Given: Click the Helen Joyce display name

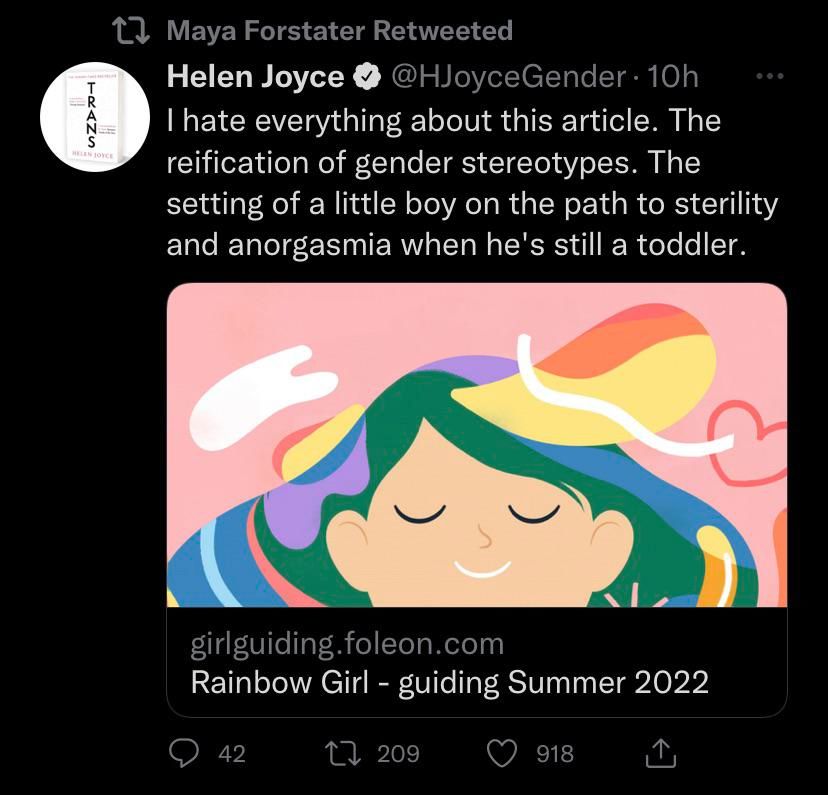Looking at the screenshot, I should 255,77.
